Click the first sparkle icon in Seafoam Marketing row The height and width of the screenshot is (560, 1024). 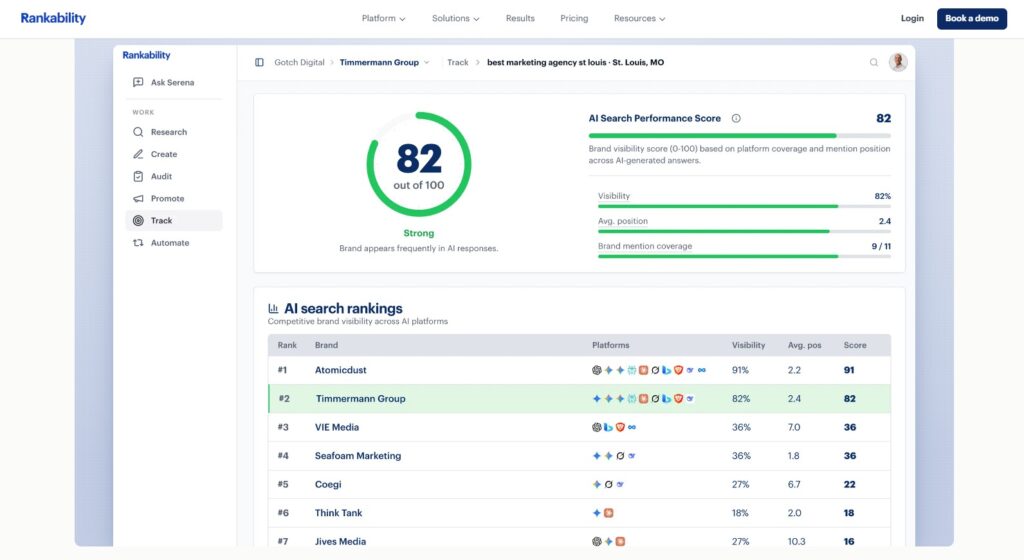pyautogui.click(x=596, y=456)
